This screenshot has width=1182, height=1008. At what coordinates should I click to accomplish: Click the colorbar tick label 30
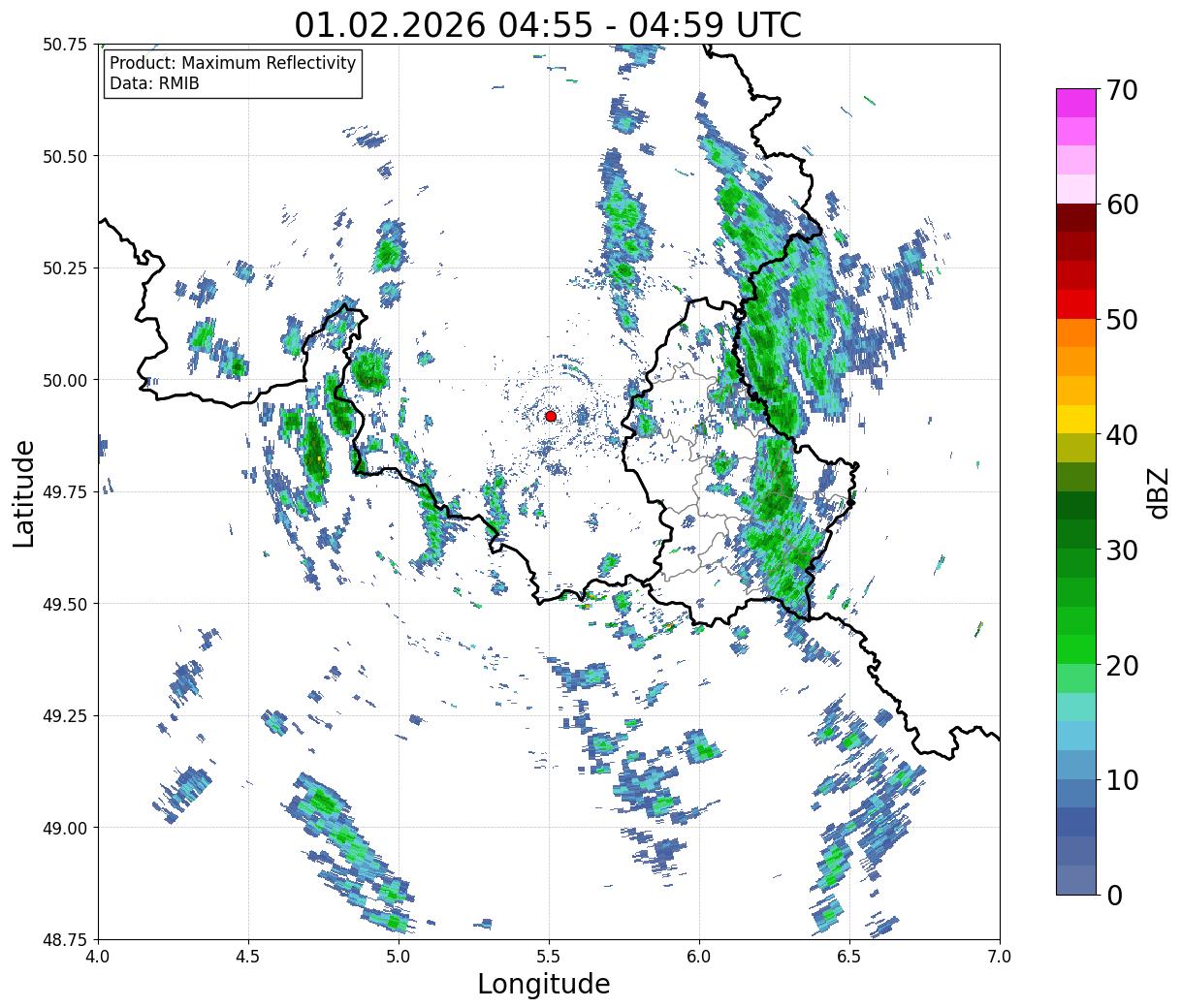coord(1121,550)
